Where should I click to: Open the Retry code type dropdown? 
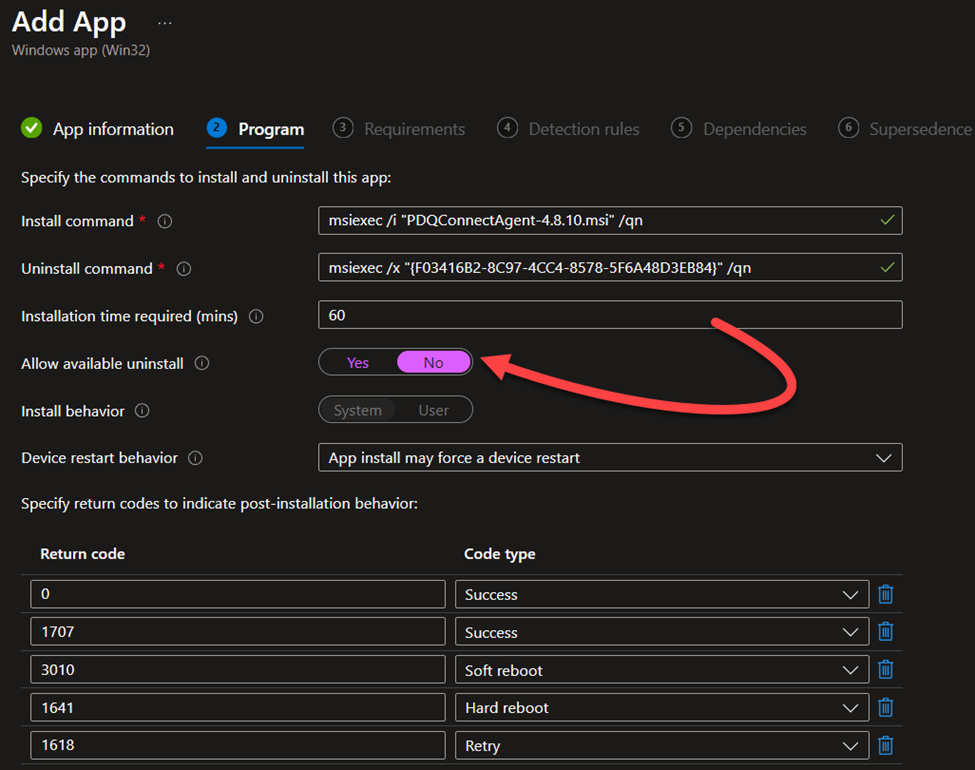(x=662, y=745)
